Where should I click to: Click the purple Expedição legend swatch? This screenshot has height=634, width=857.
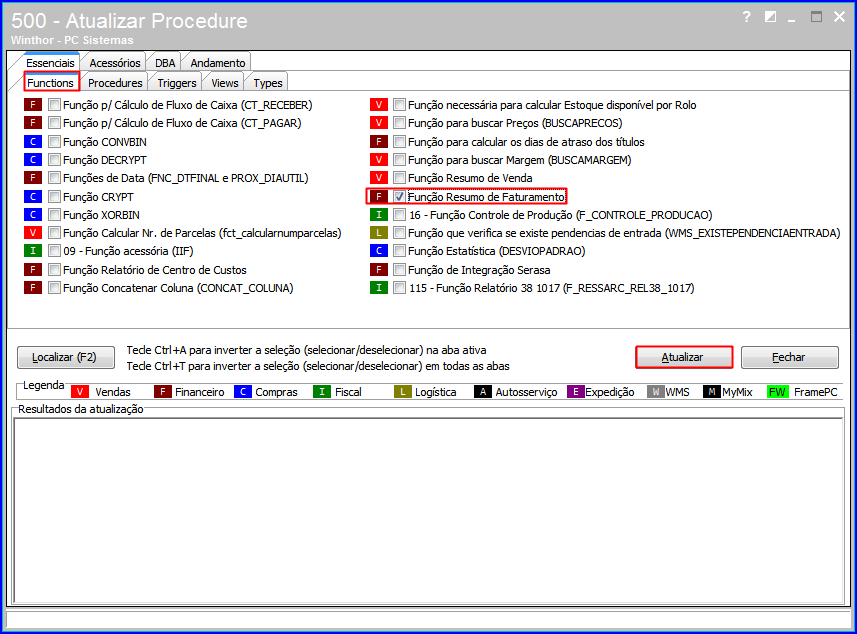click(x=576, y=391)
